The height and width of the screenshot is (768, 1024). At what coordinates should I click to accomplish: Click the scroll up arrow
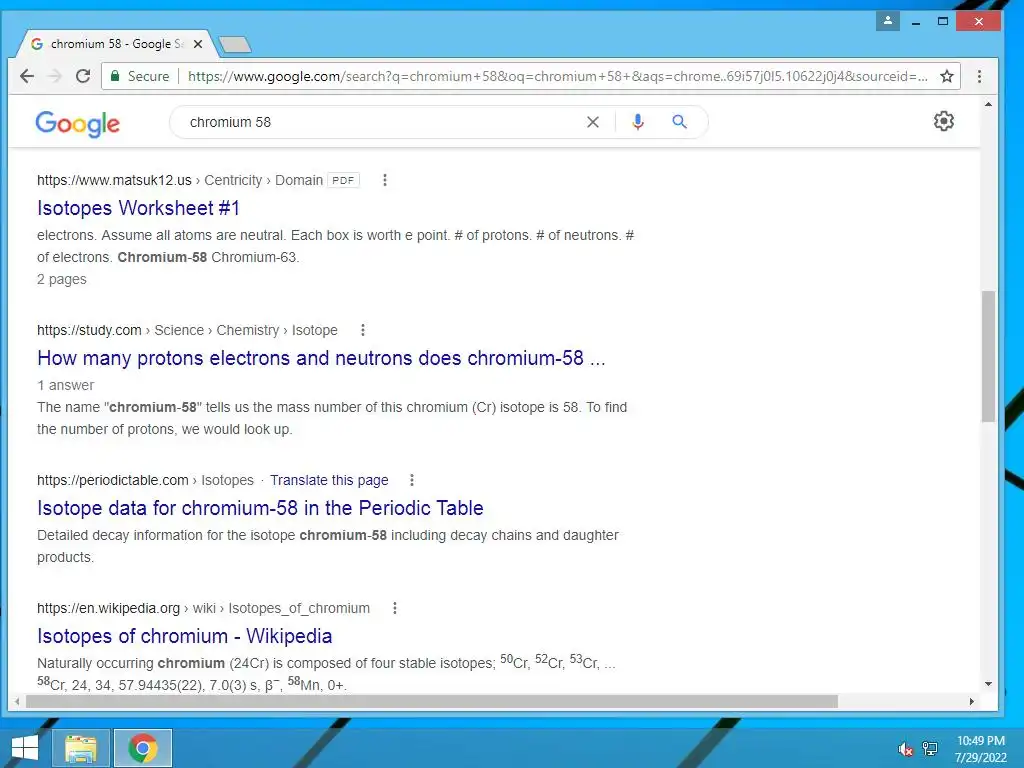988,104
